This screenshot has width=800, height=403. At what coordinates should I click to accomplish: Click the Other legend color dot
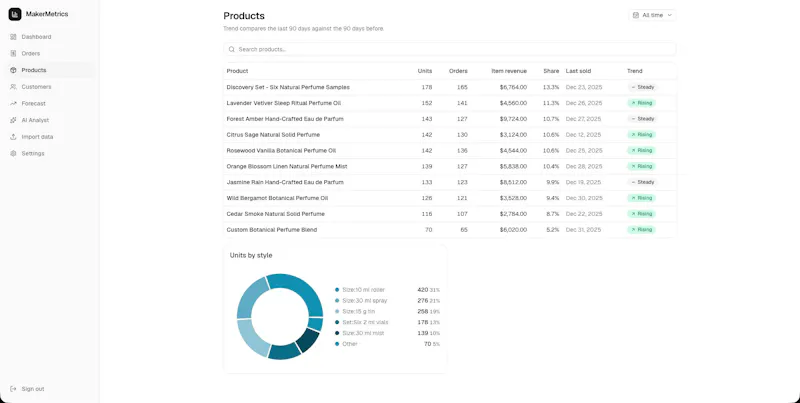tap(337, 344)
